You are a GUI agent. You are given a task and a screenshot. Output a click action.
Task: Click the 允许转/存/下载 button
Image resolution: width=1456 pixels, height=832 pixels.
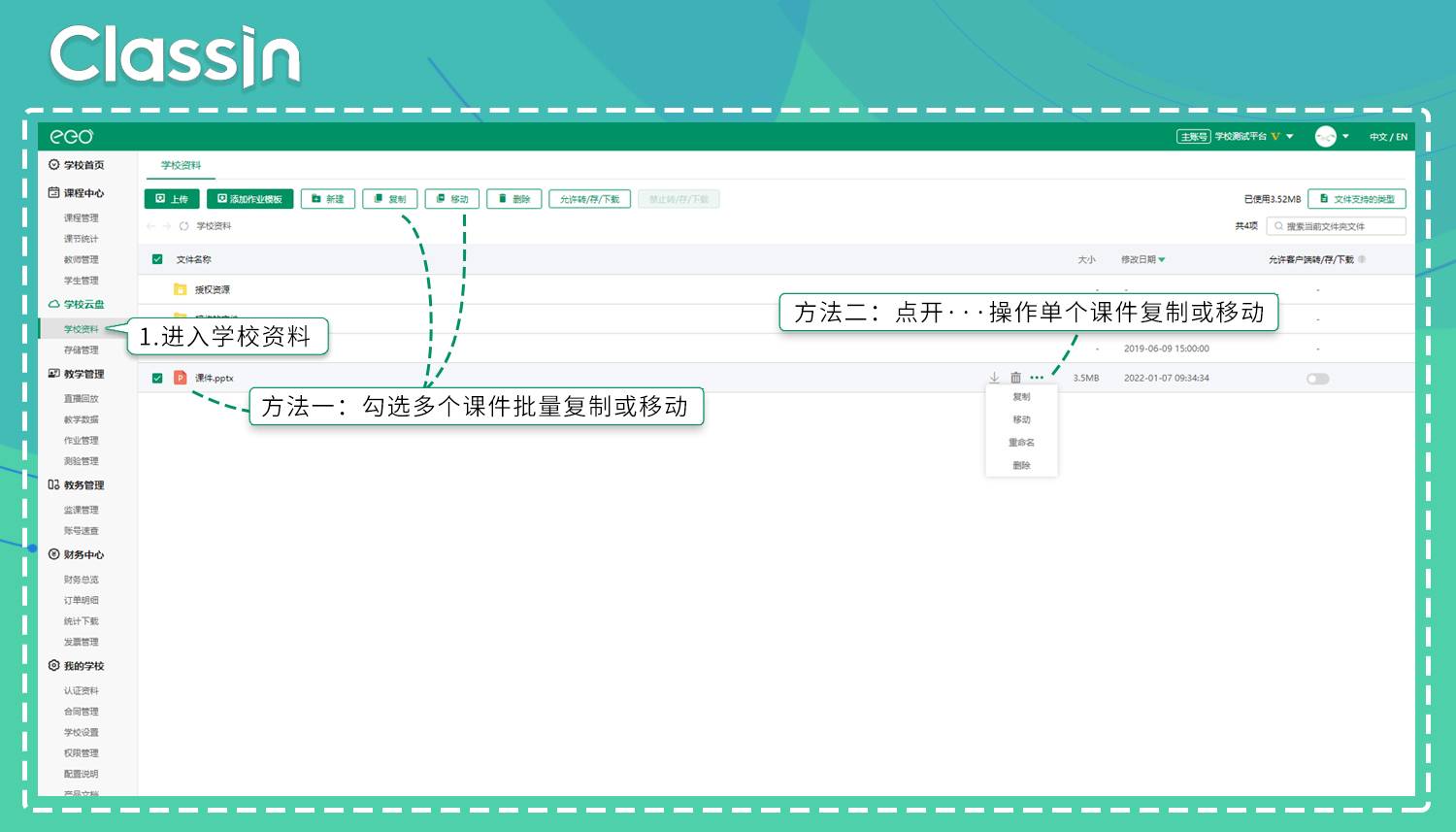[590, 199]
